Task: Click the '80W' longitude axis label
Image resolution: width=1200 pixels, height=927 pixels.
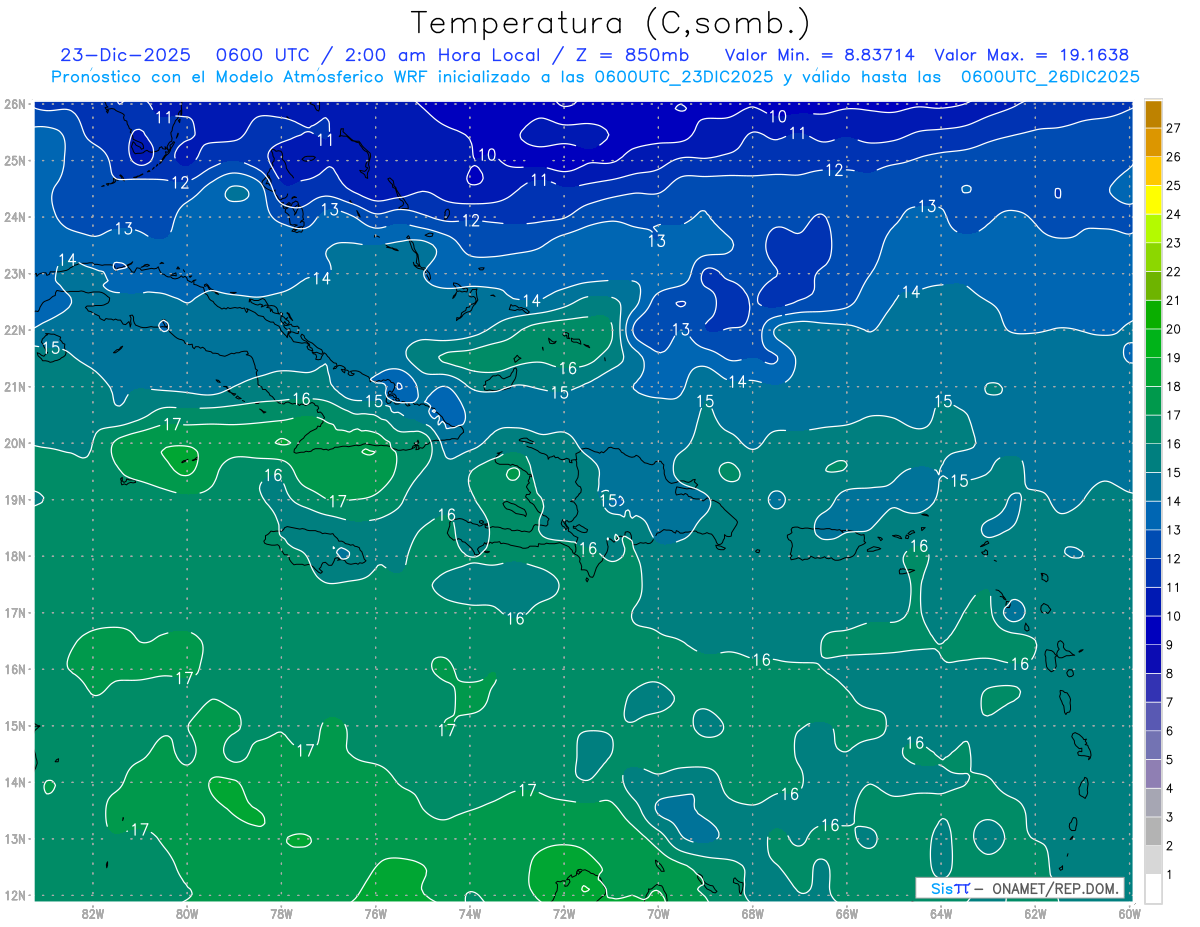Action: point(187,913)
